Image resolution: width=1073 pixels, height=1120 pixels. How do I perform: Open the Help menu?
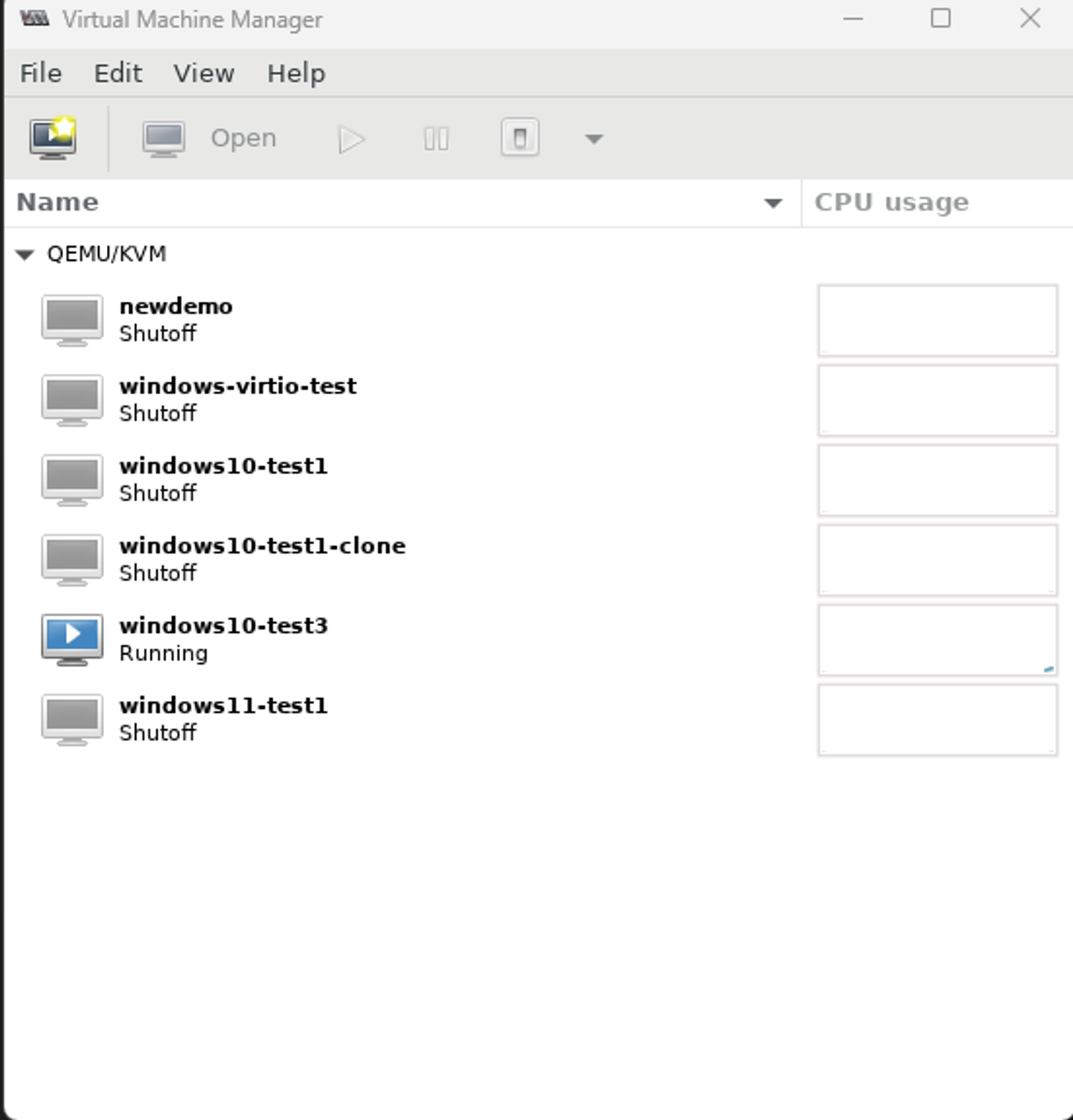[296, 73]
